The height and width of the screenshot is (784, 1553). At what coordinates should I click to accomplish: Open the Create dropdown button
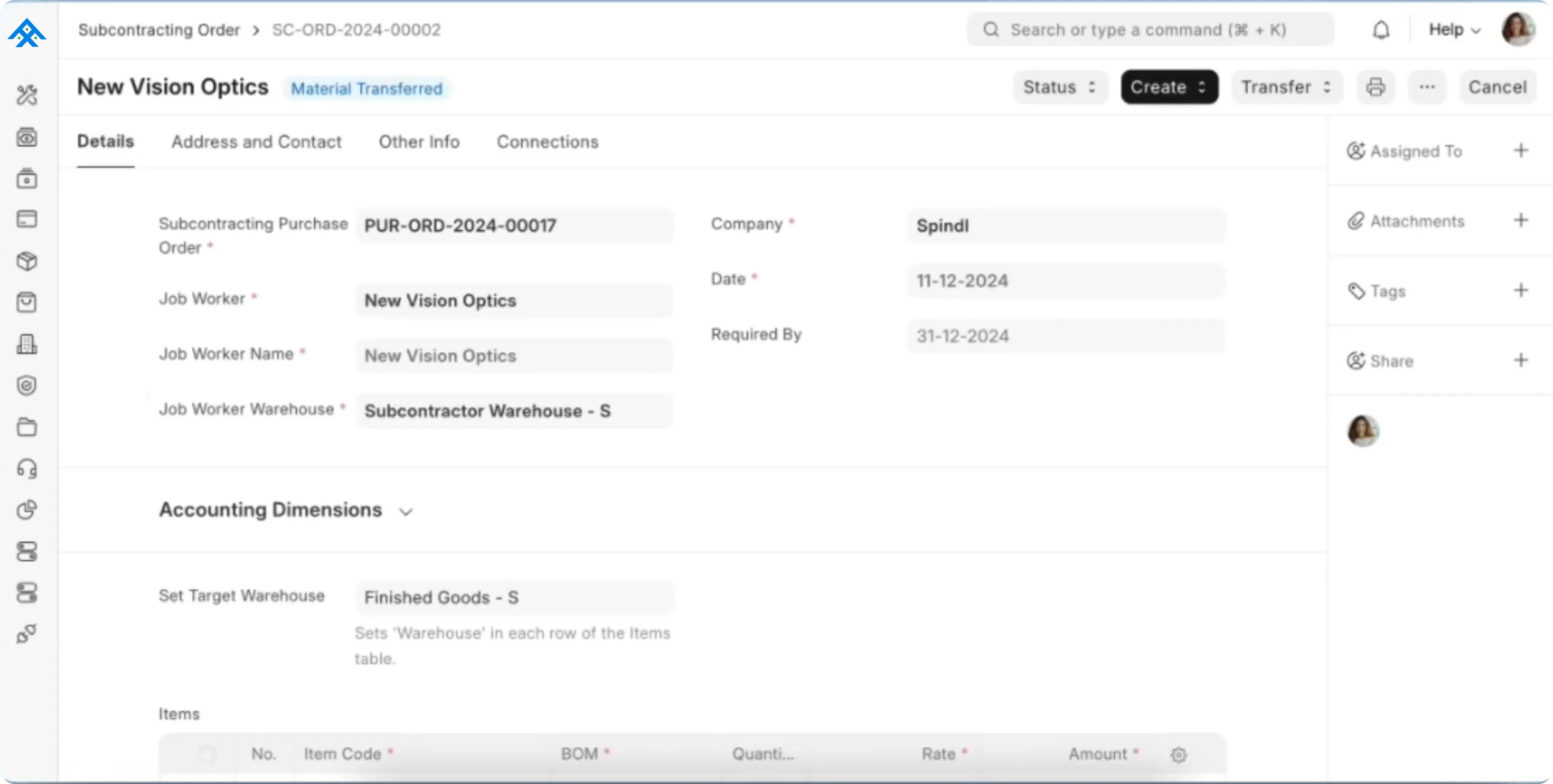click(1169, 87)
